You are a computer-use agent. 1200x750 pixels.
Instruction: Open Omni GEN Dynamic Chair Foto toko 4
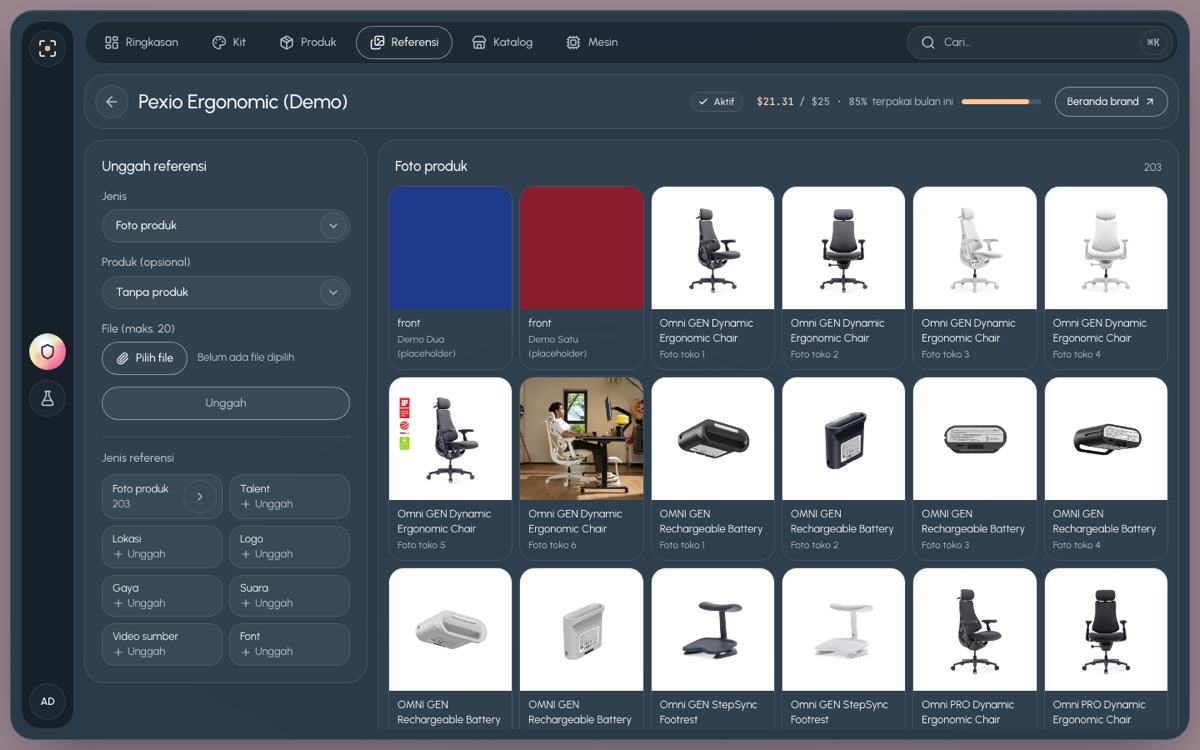point(1105,278)
